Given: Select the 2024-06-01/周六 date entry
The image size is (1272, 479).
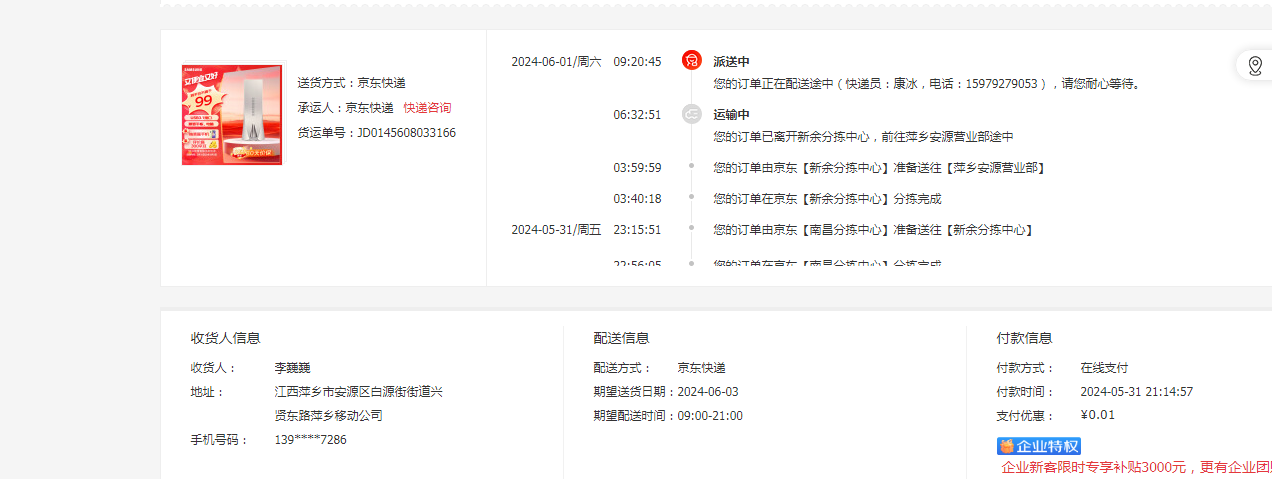Looking at the screenshot, I should pyautogui.click(x=556, y=62).
